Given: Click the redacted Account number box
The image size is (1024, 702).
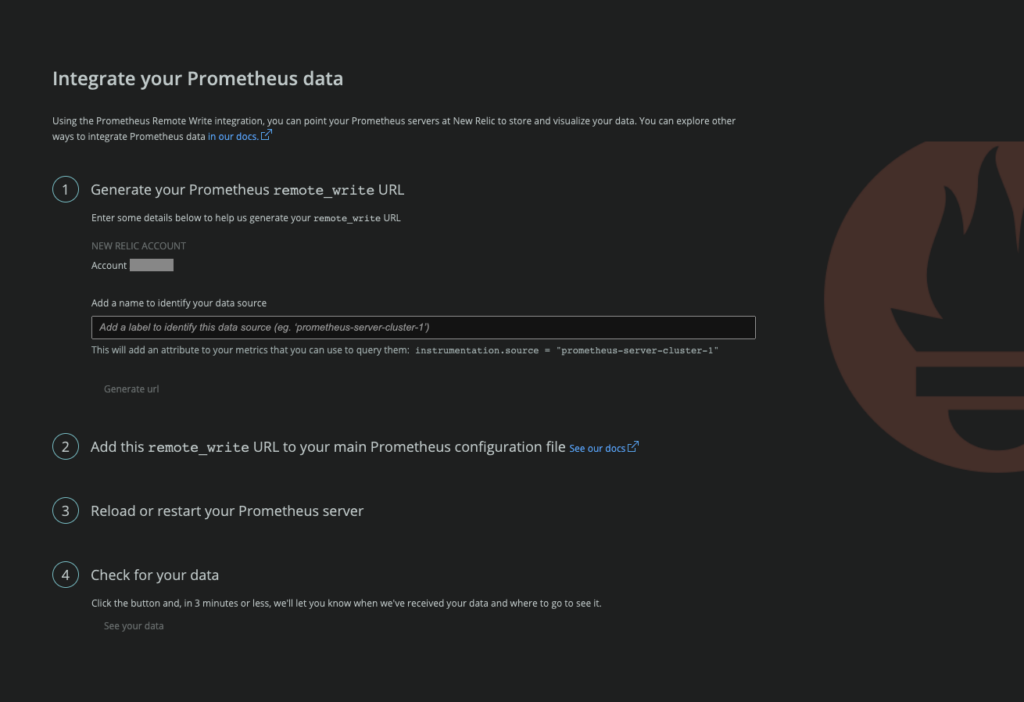Looking at the screenshot, I should click(152, 265).
